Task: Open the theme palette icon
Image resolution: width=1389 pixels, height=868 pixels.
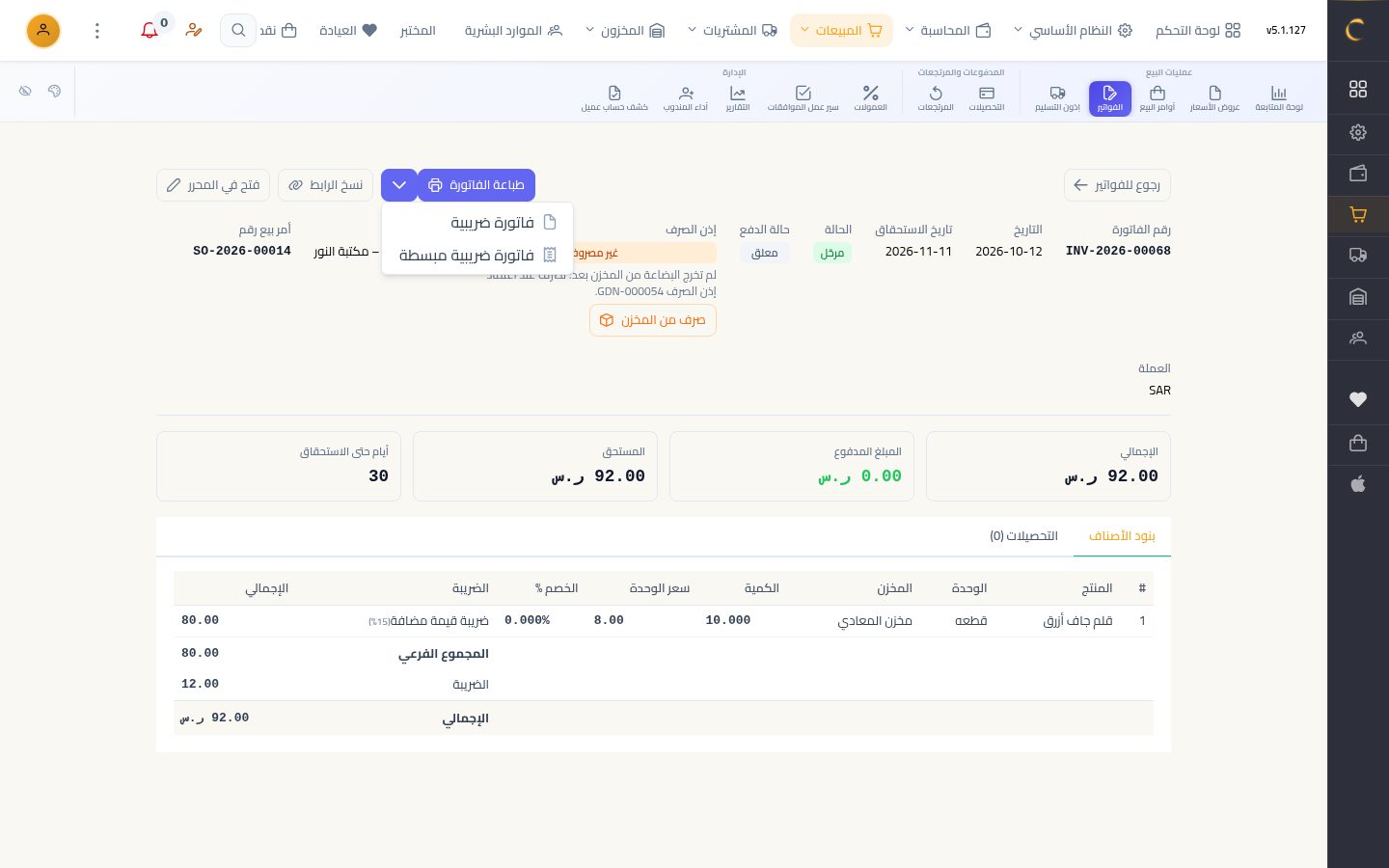Action: [x=54, y=91]
